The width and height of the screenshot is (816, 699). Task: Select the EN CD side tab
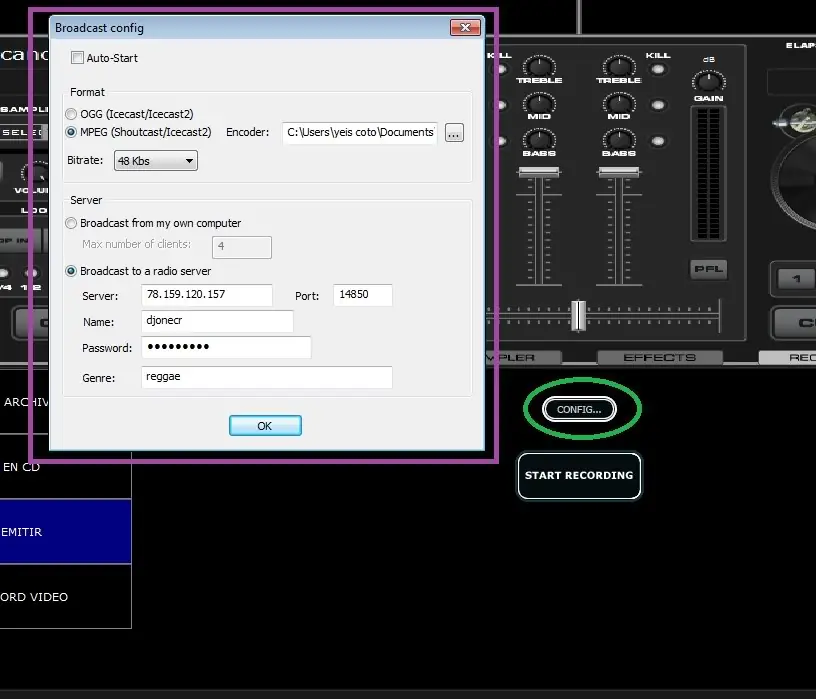(66, 467)
